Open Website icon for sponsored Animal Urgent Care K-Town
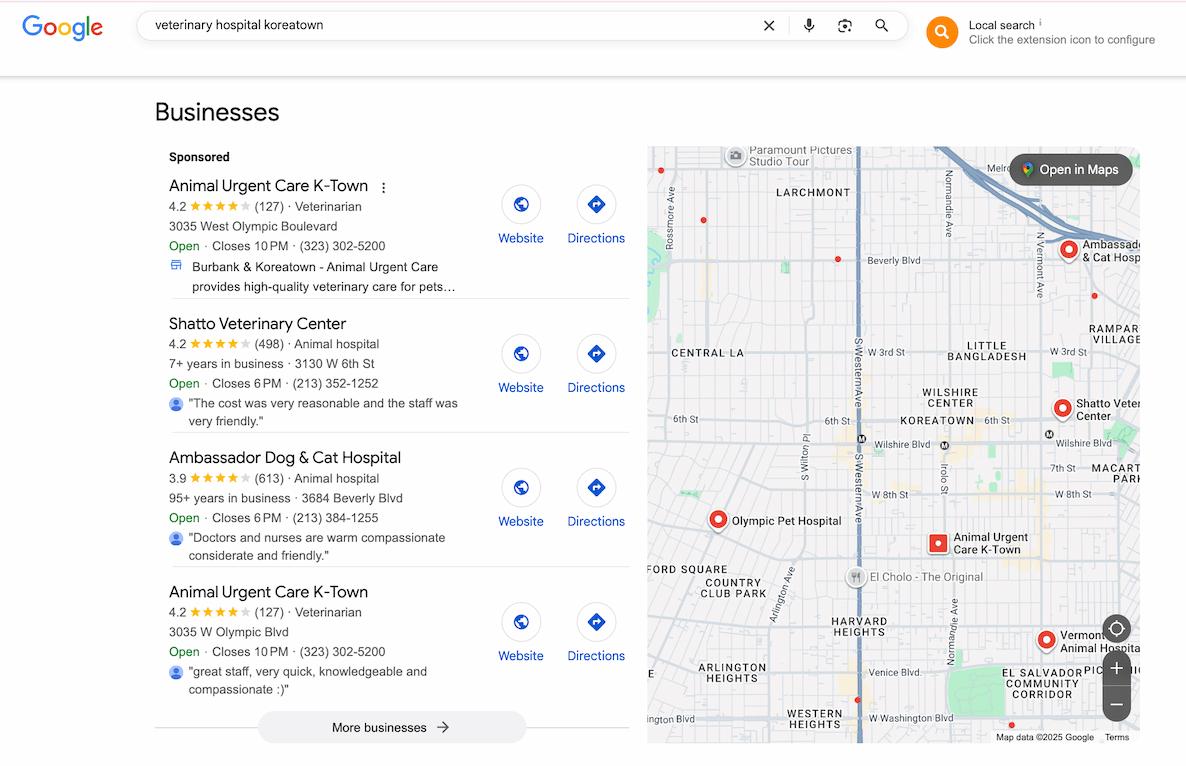The image size is (1186, 766). click(x=521, y=204)
